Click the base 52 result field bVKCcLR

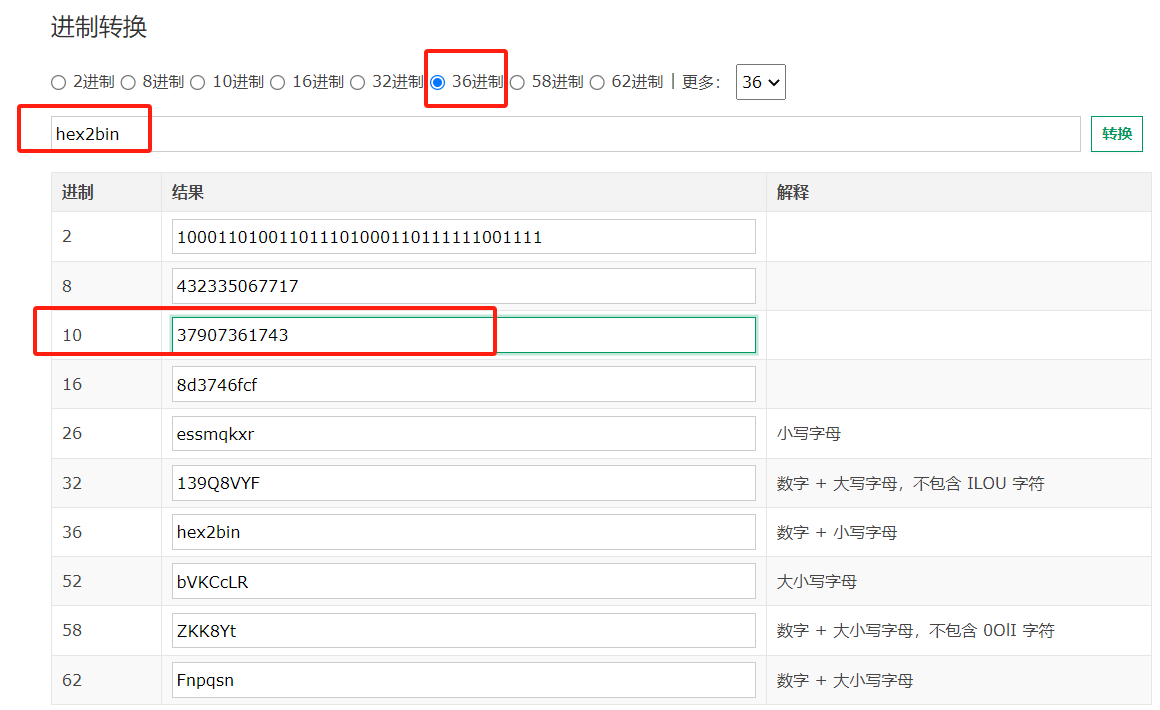tap(463, 581)
